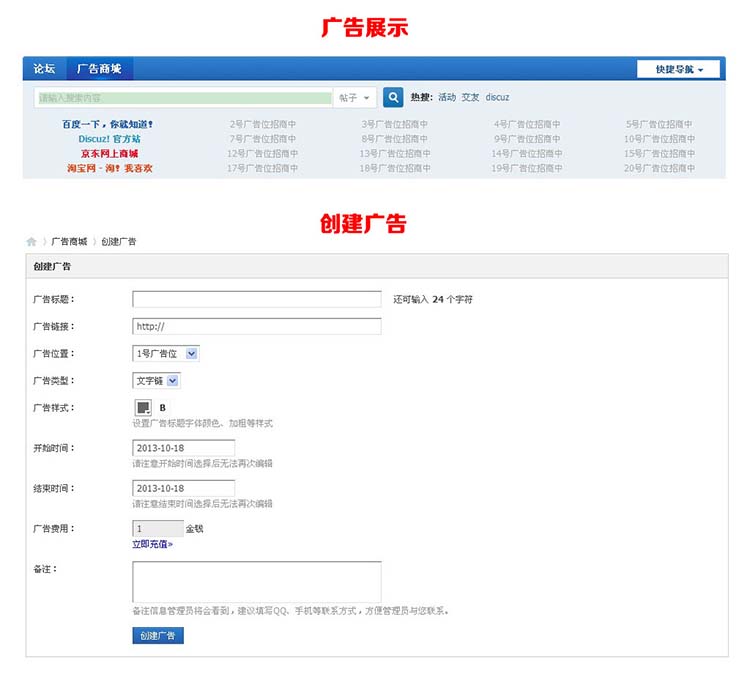This screenshot has height=674, width=750.
Task: Select the 广告商城 tab
Action: 99,69
